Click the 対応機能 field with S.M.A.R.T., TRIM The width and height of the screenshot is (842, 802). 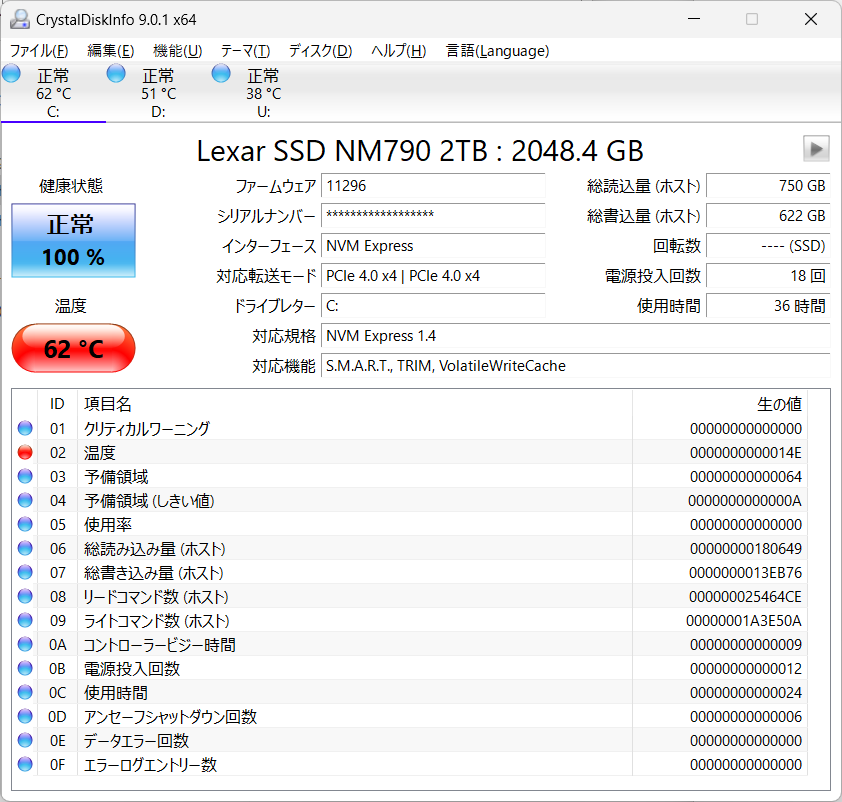(x=576, y=366)
